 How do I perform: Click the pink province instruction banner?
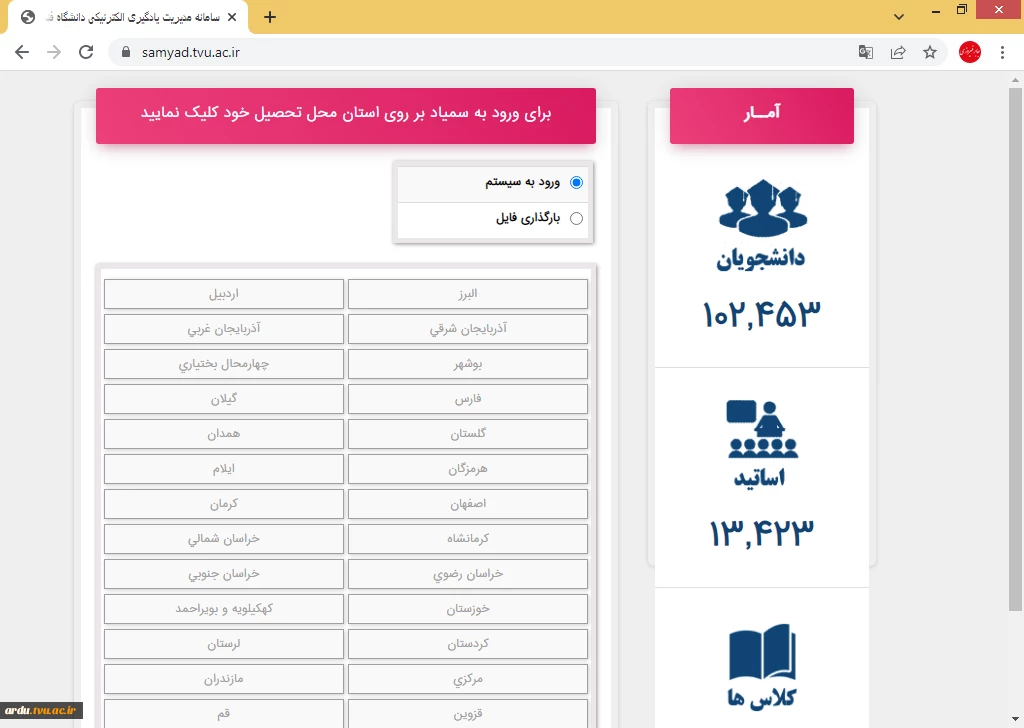pos(345,116)
